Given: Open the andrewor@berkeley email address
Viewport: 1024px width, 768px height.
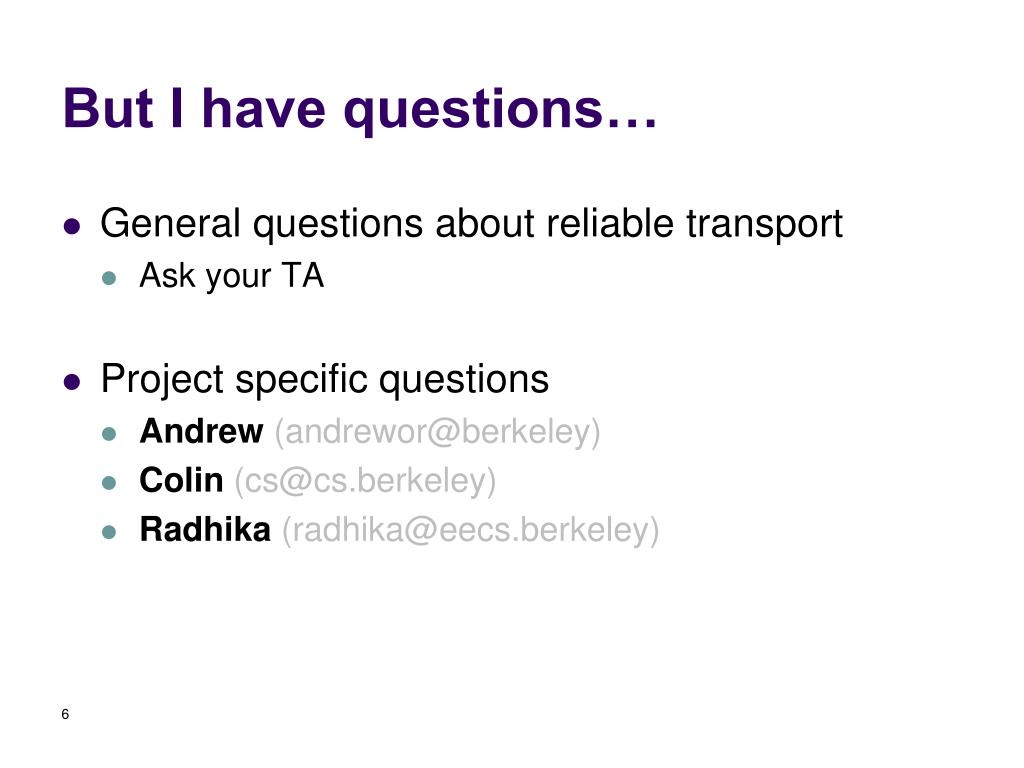Looking at the screenshot, I should coord(437,432).
